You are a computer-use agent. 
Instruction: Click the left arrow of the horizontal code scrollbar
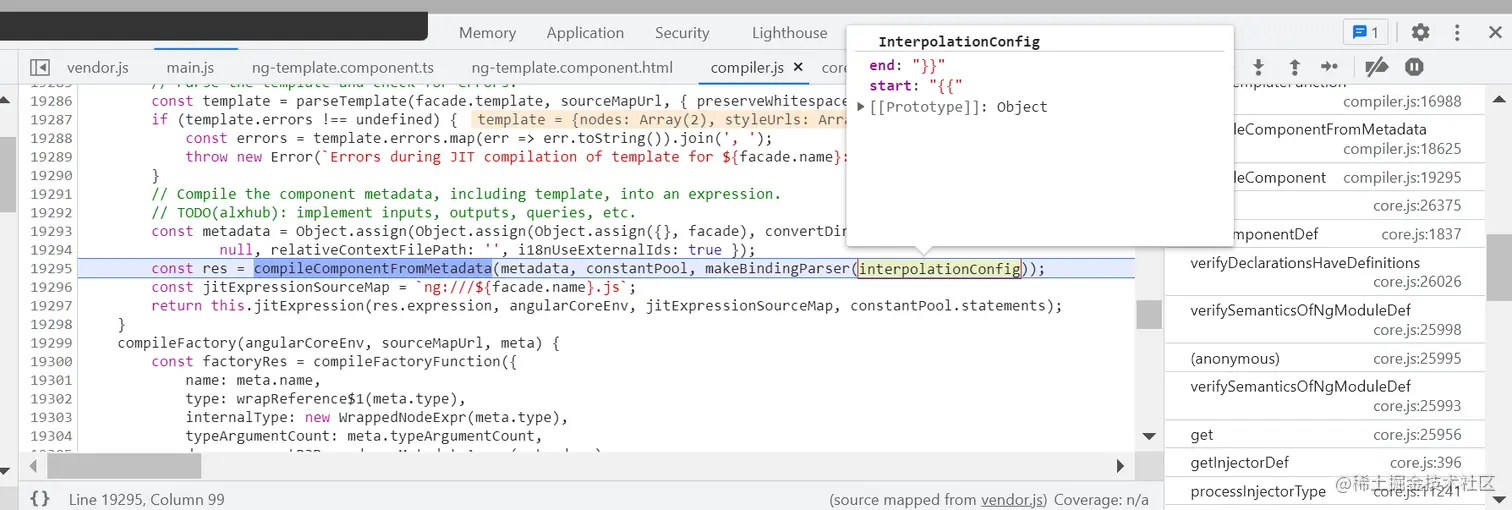33,466
